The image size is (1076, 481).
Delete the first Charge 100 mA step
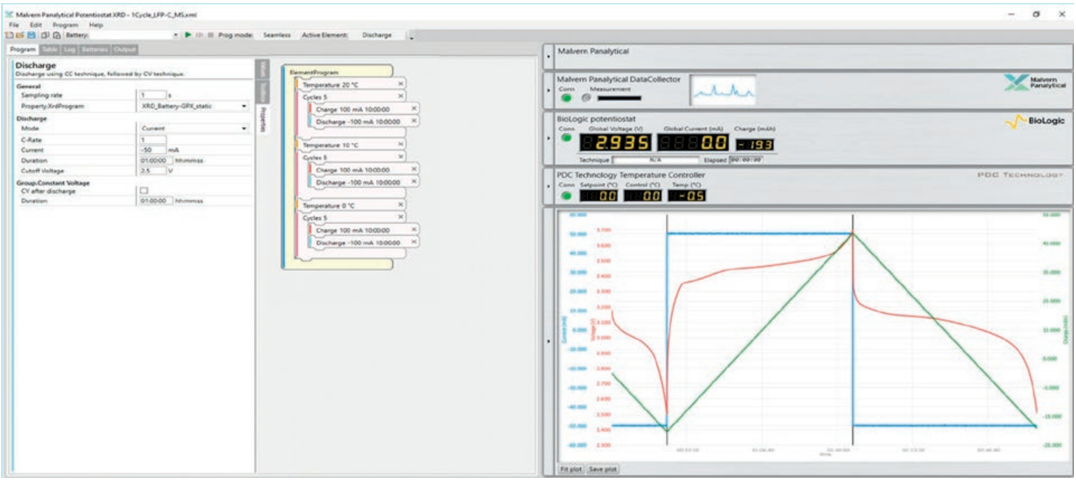413,108
